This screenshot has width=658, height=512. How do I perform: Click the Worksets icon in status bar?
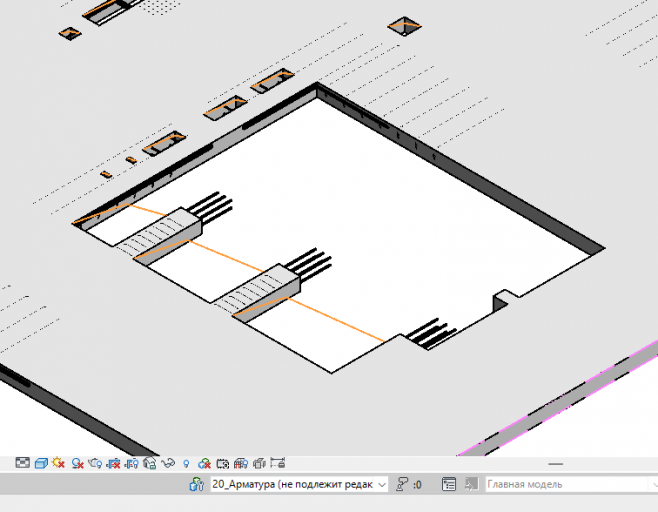196,484
